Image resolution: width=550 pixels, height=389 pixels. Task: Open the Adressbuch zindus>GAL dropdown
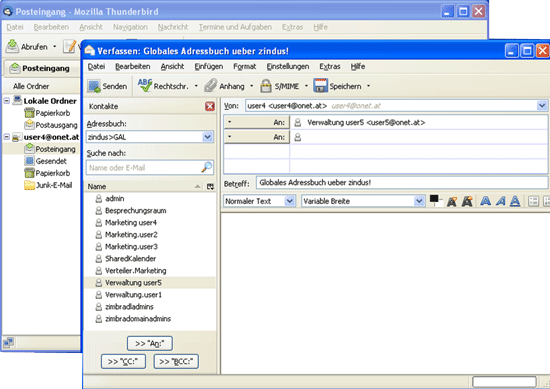tap(150, 137)
